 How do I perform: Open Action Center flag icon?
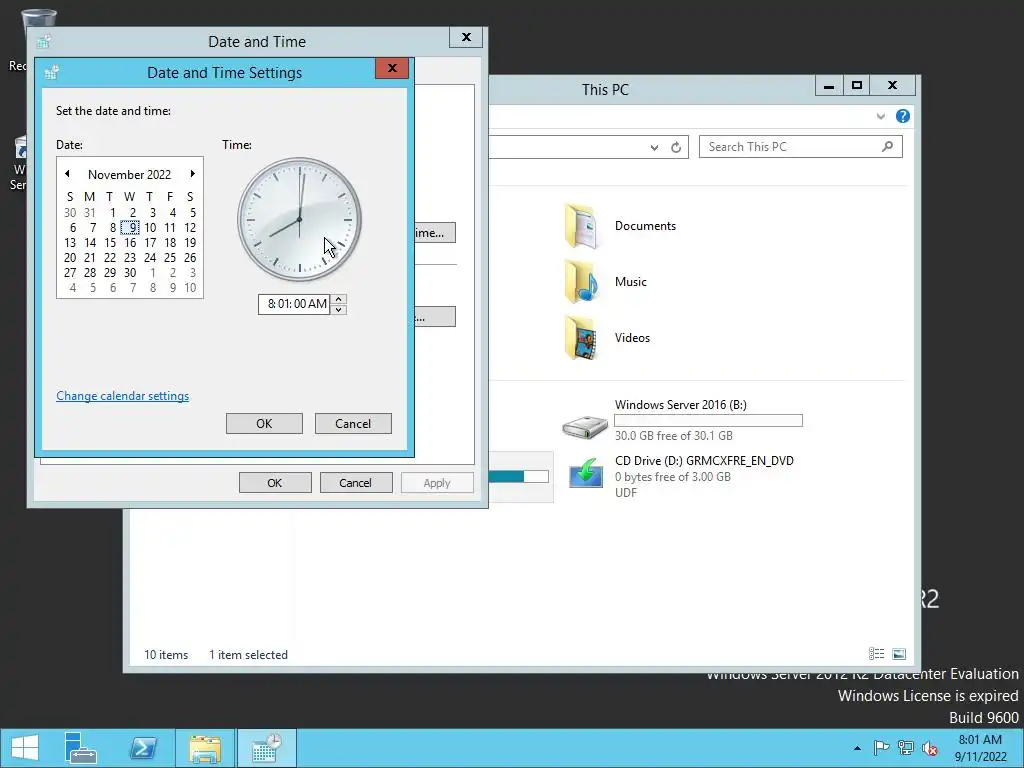click(880, 748)
